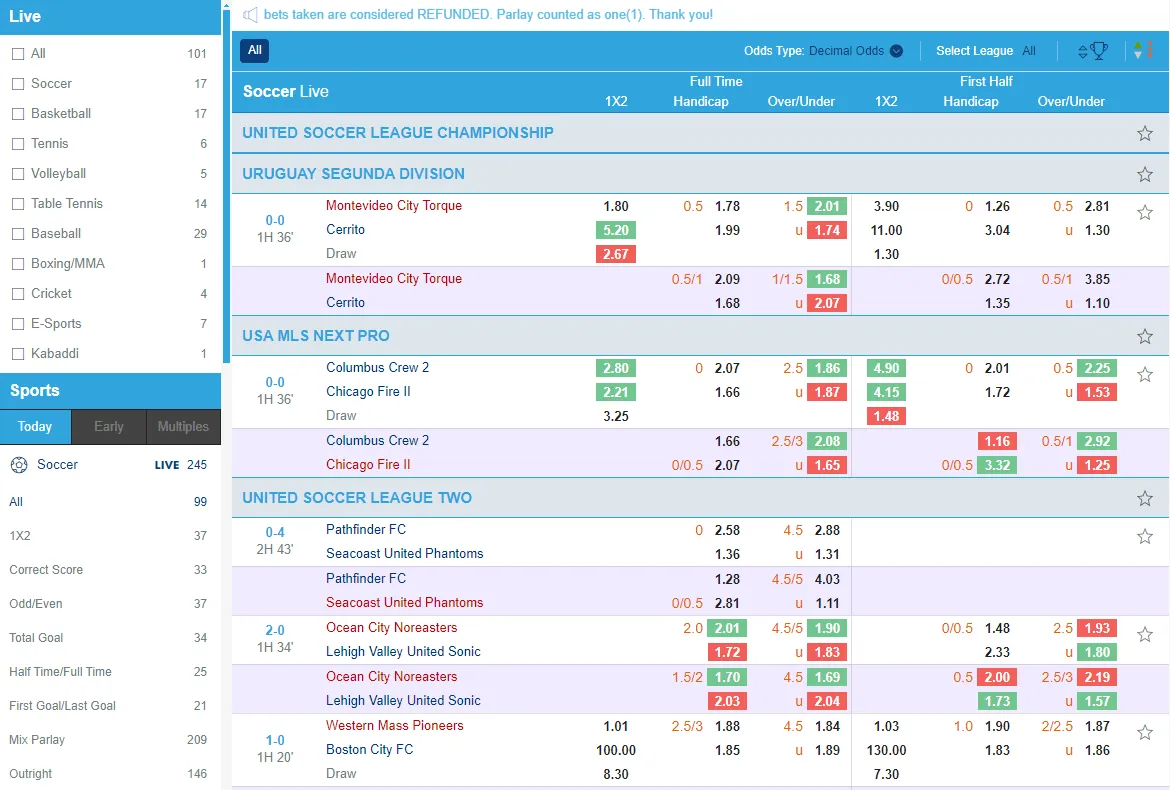This screenshot has width=1170, height=790.
Task: Click the All filter button above Soccer Live
Action: [255, 50]
